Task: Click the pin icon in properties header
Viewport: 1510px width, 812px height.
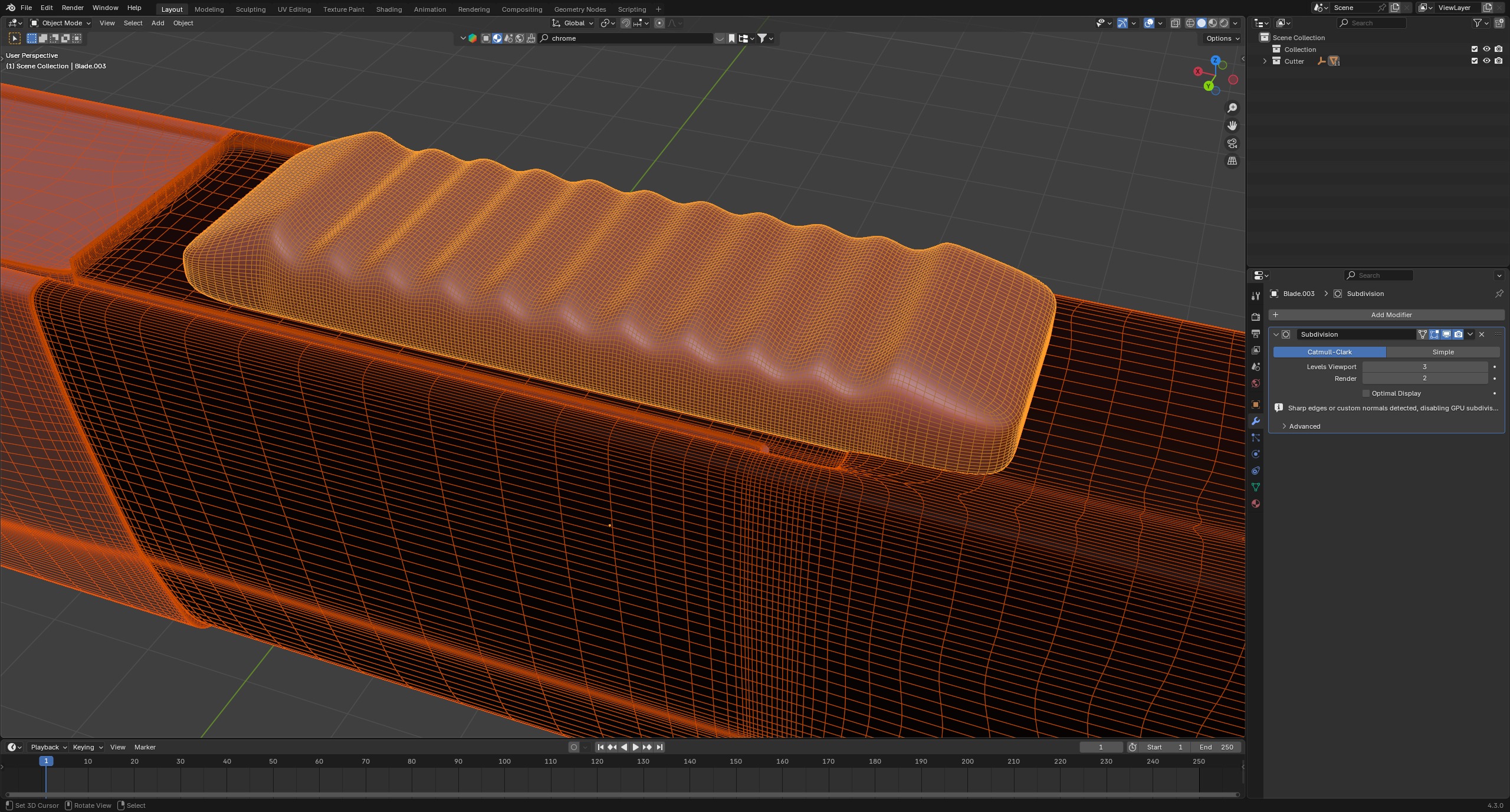Action: click(x=1499, y=294)
